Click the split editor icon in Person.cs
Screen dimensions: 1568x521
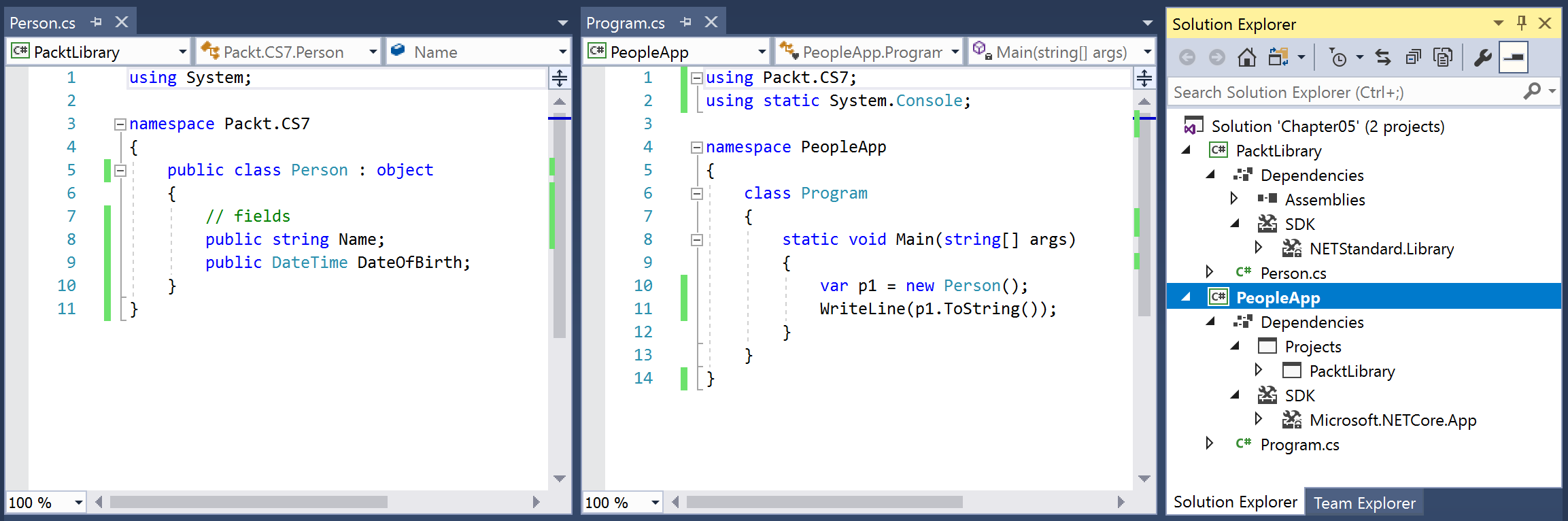(x=559, y=78)
